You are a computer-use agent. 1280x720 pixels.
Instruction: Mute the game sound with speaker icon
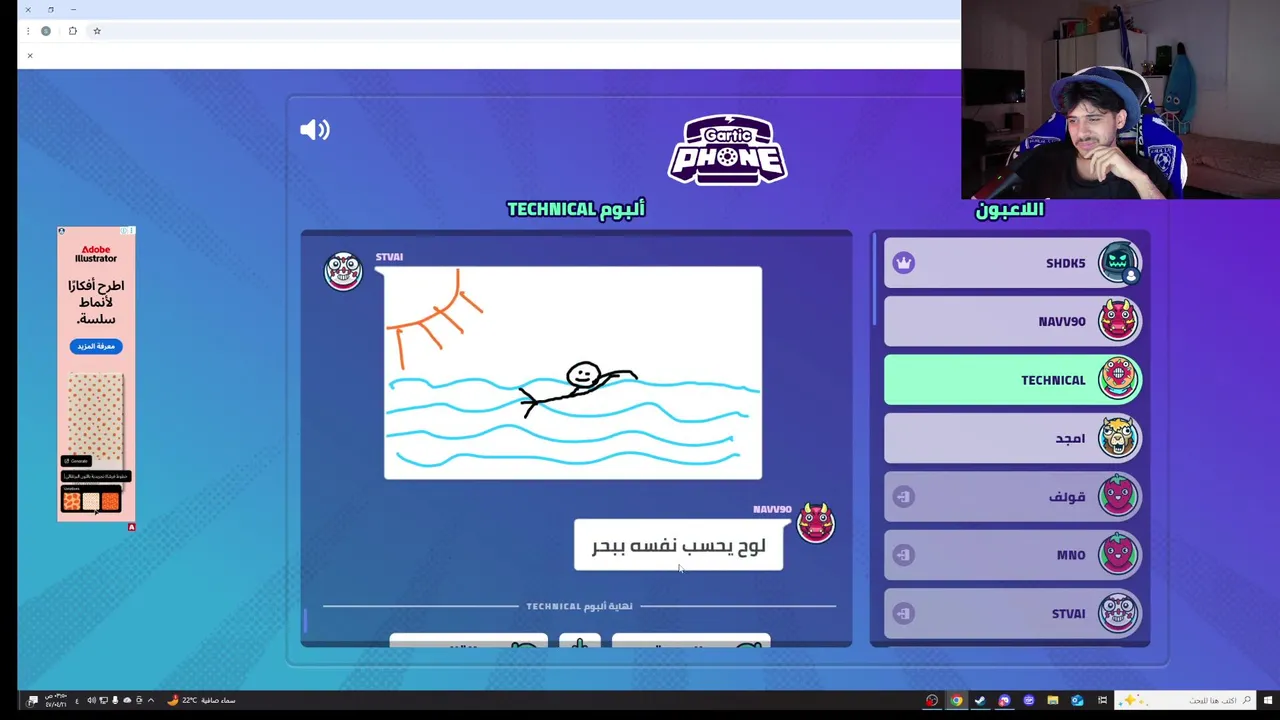coord(315,130)
